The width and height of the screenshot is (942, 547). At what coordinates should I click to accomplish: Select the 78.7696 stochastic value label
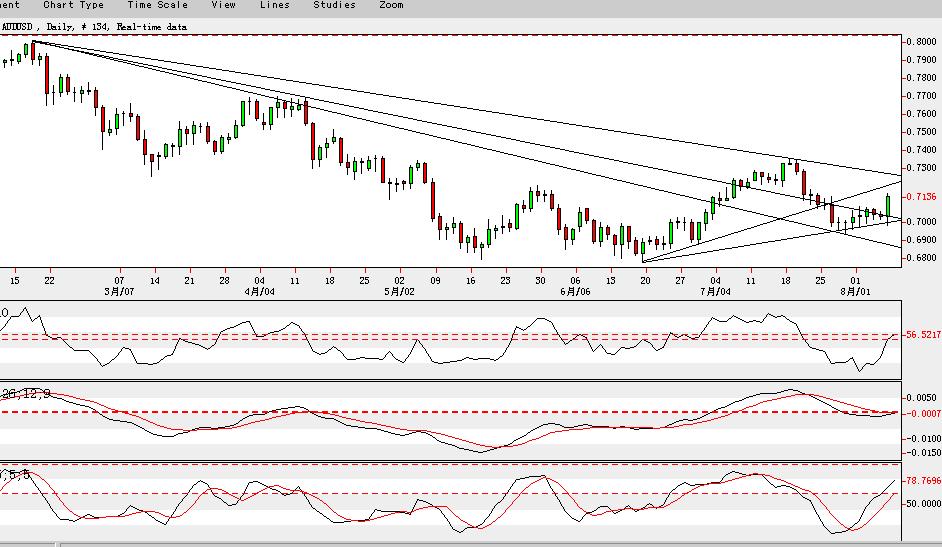[x=923, y=481]
